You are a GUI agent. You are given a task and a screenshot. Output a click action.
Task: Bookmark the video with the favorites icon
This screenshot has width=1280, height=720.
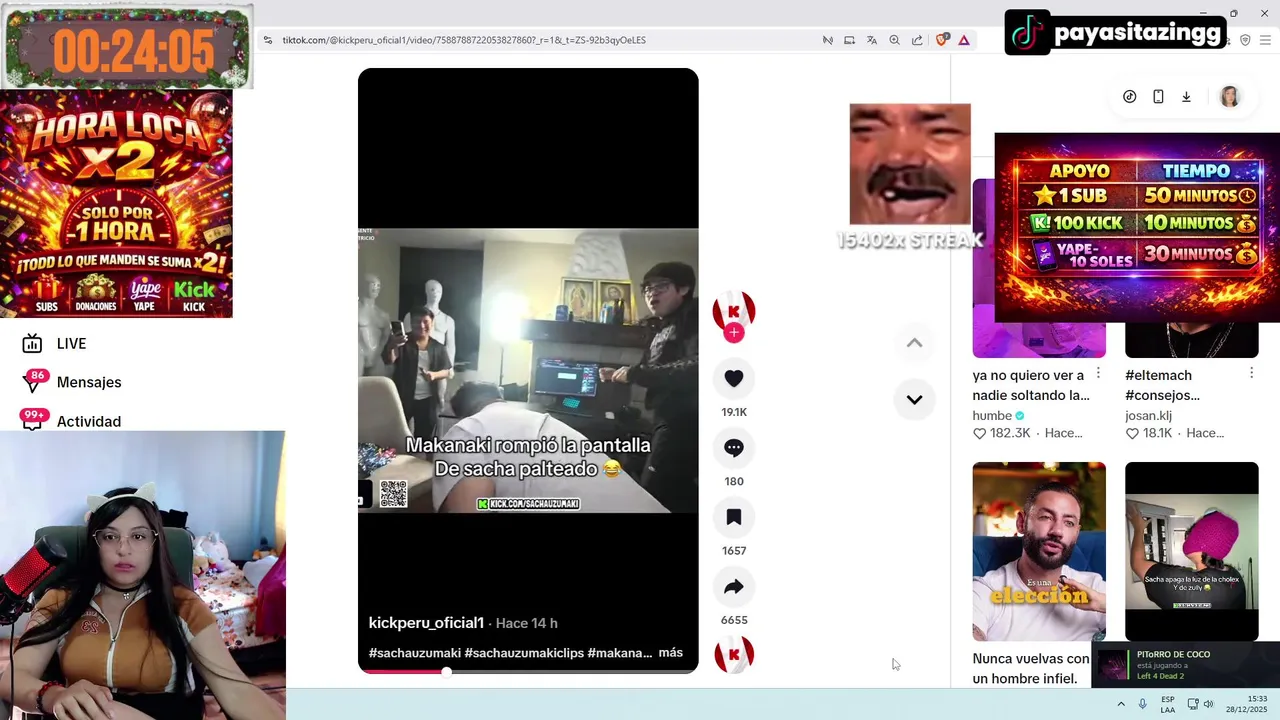(734, 517)
